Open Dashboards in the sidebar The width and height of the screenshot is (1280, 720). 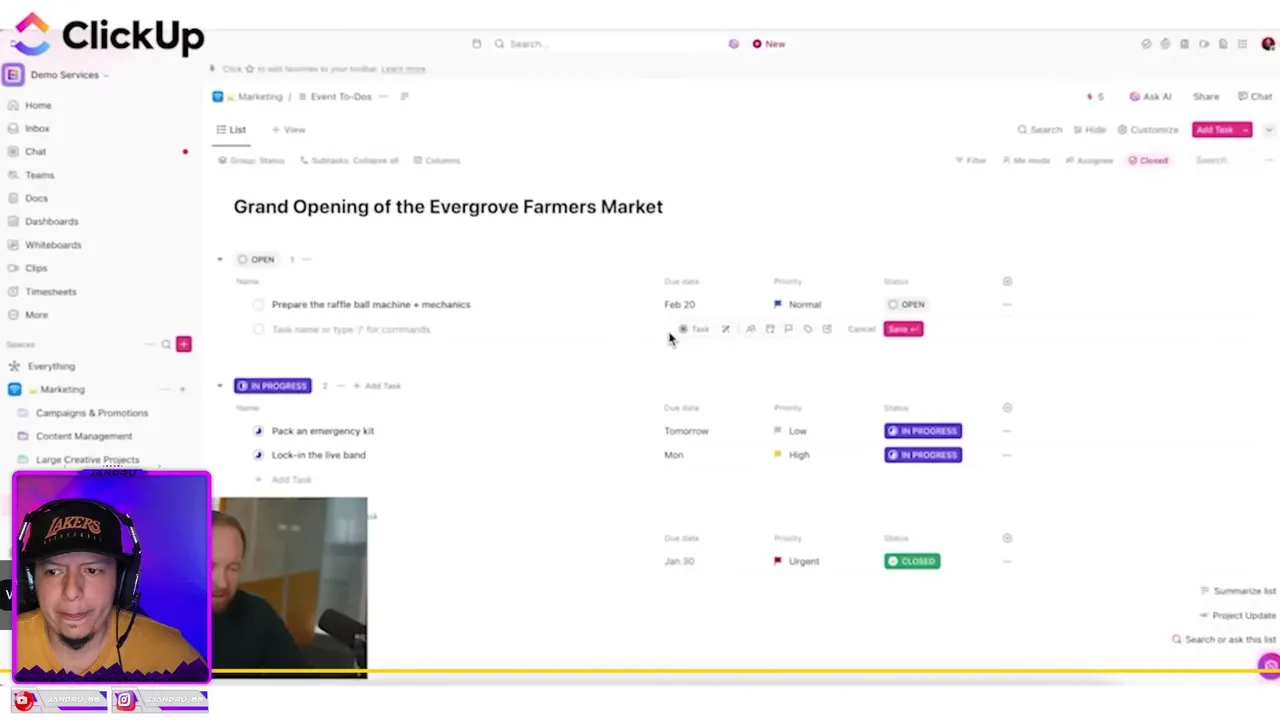point(51,221)
